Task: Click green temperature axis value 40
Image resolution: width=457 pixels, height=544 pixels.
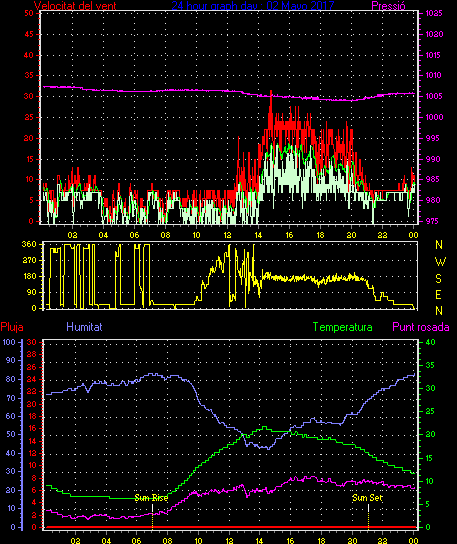Action: (x=430, y=342)
